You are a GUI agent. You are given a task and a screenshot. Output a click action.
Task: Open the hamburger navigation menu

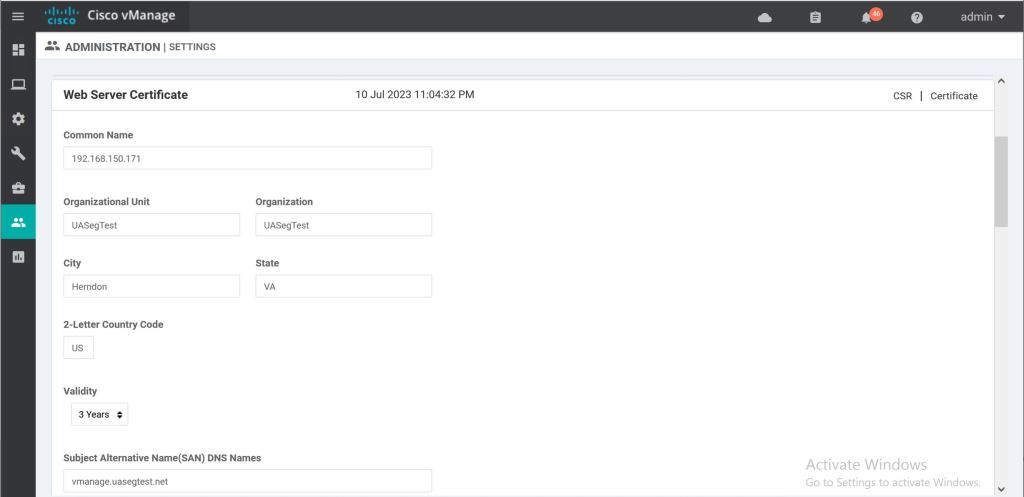click(x=17, y=16)
